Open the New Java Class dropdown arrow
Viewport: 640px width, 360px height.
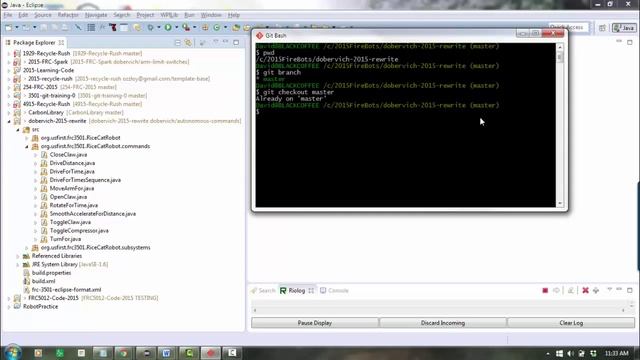pos(225,27)
